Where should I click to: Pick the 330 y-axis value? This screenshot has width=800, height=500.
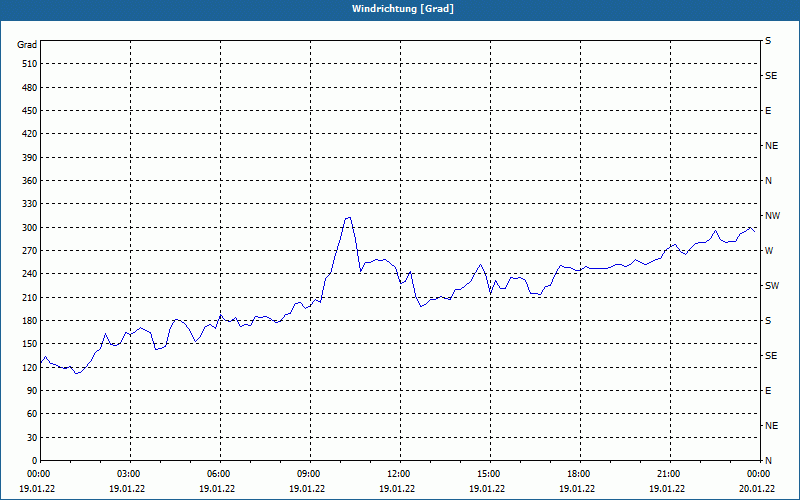click(x=30, y=204)
